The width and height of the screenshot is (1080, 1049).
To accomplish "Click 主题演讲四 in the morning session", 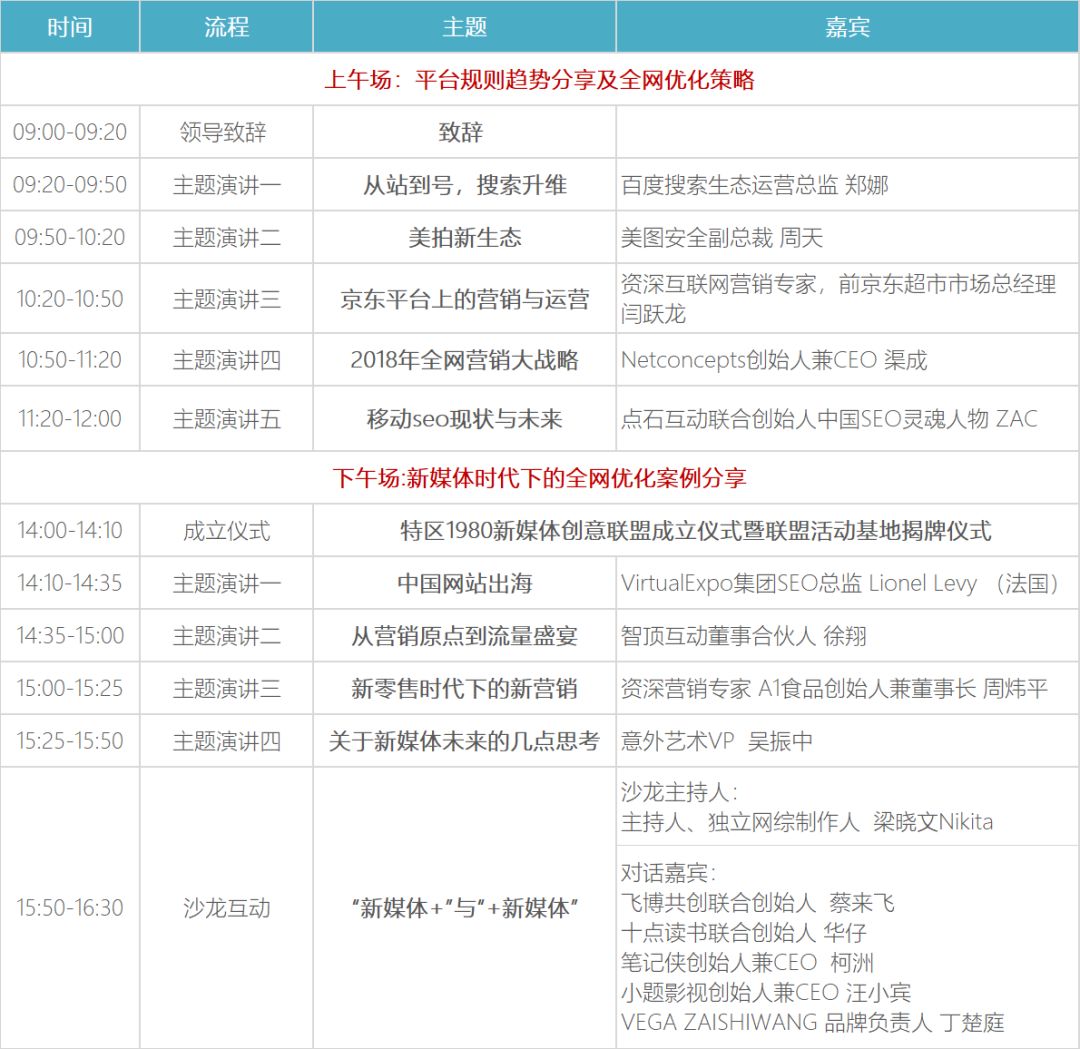I will click(x=226, y=360).
